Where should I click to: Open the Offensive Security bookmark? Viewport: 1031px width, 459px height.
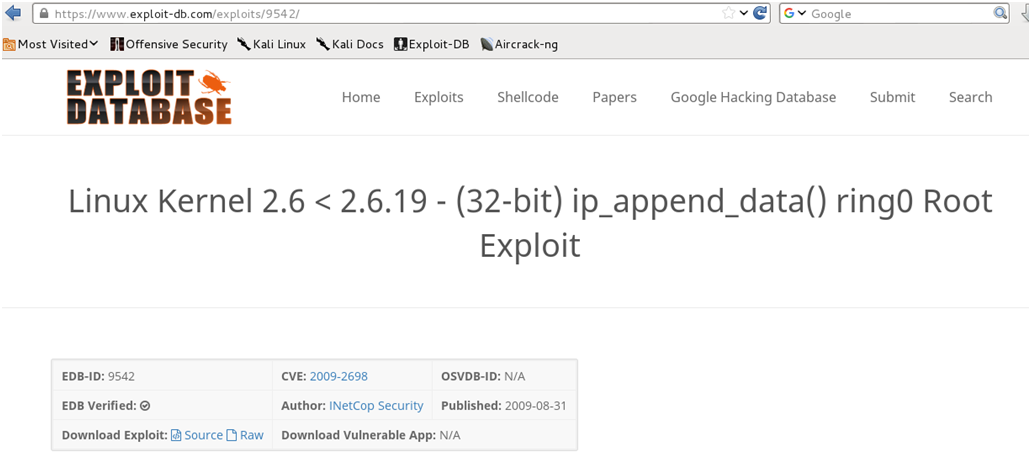169,44
